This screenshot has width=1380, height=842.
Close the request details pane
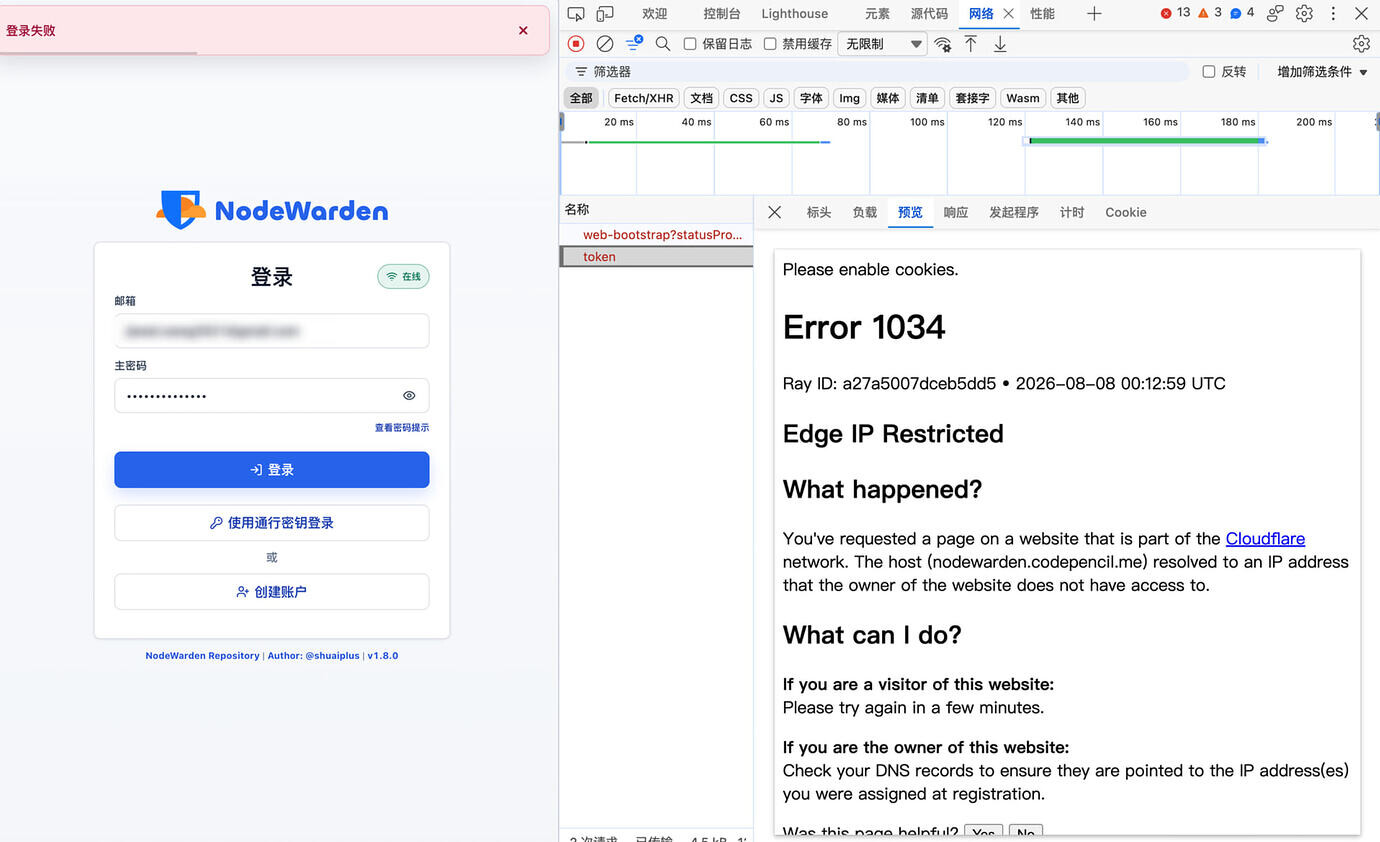point(775,212)
